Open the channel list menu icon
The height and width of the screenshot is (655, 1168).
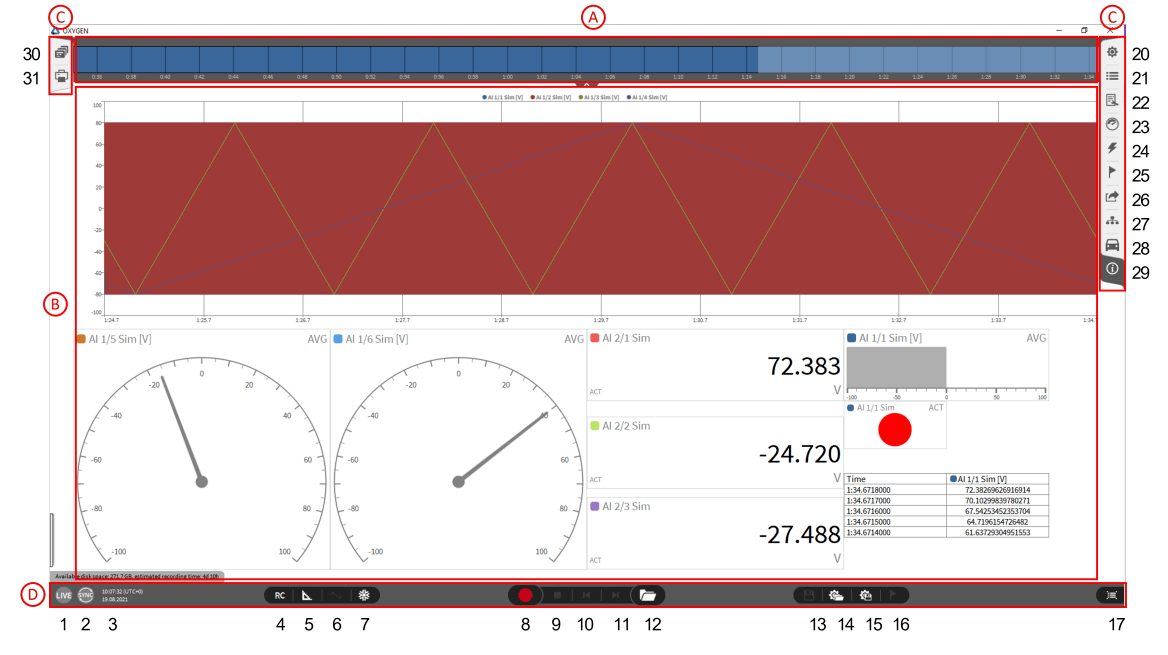[1111, 76]
